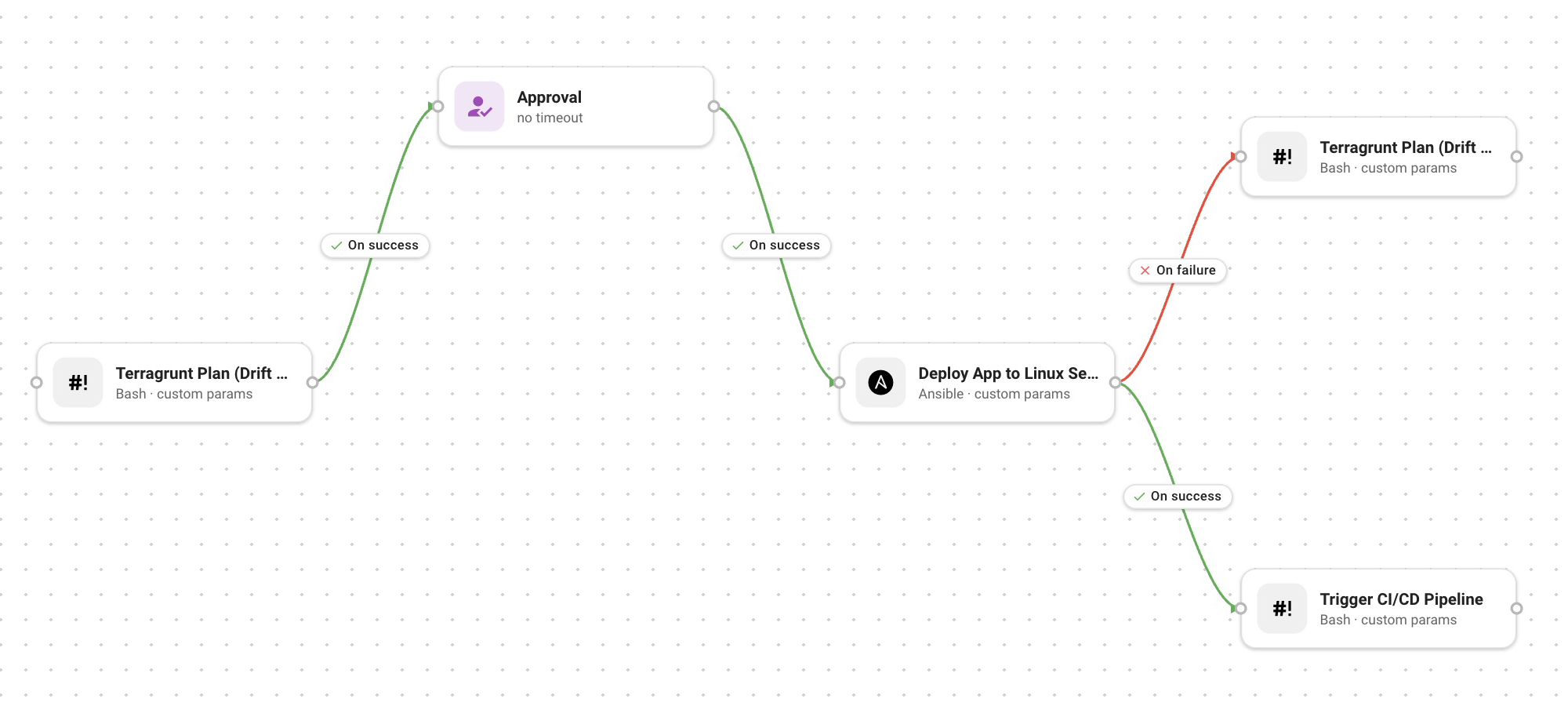
Task: Click the red X icon in On failure label
Action: point(1145,271)
